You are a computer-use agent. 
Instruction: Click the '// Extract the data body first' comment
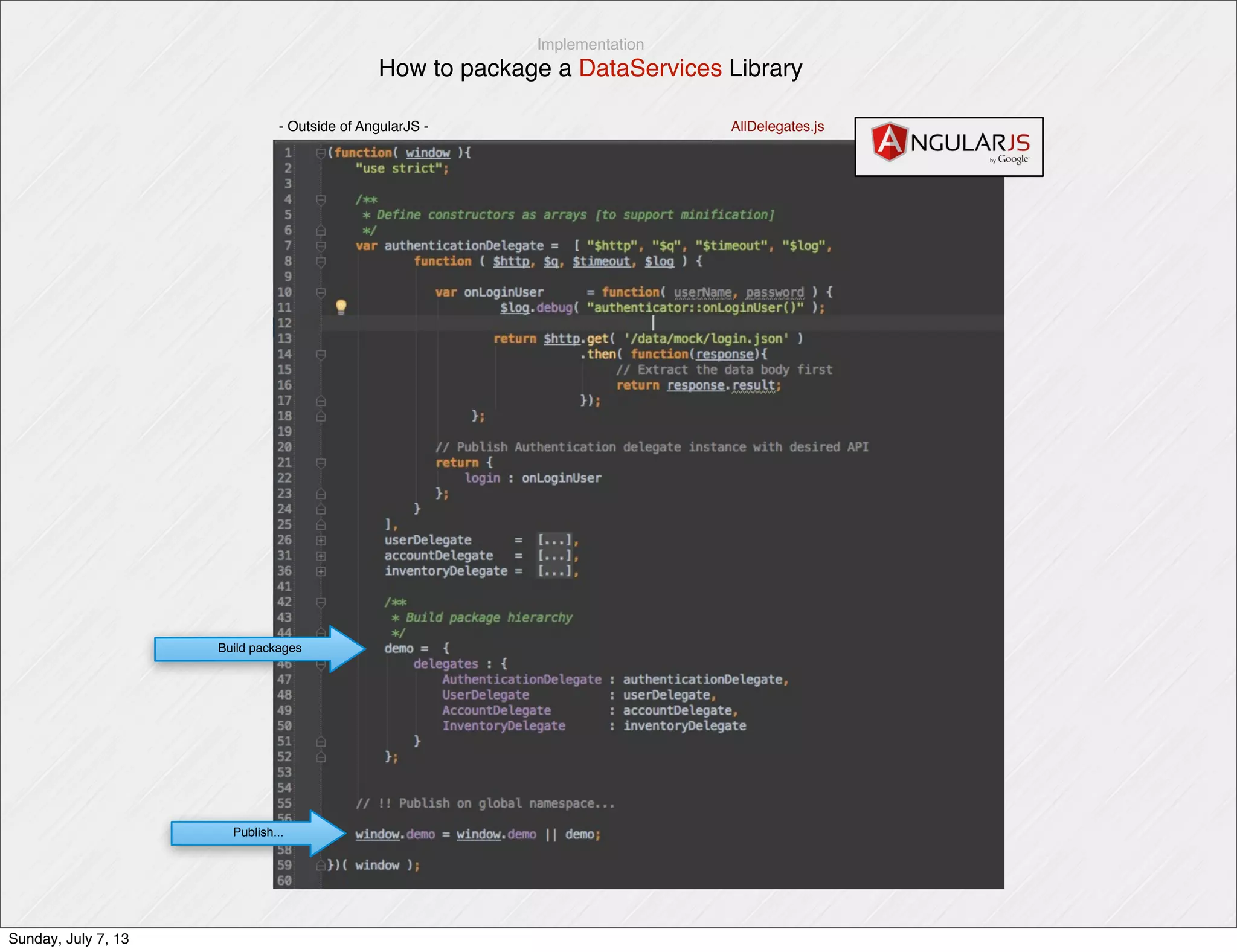724,370
